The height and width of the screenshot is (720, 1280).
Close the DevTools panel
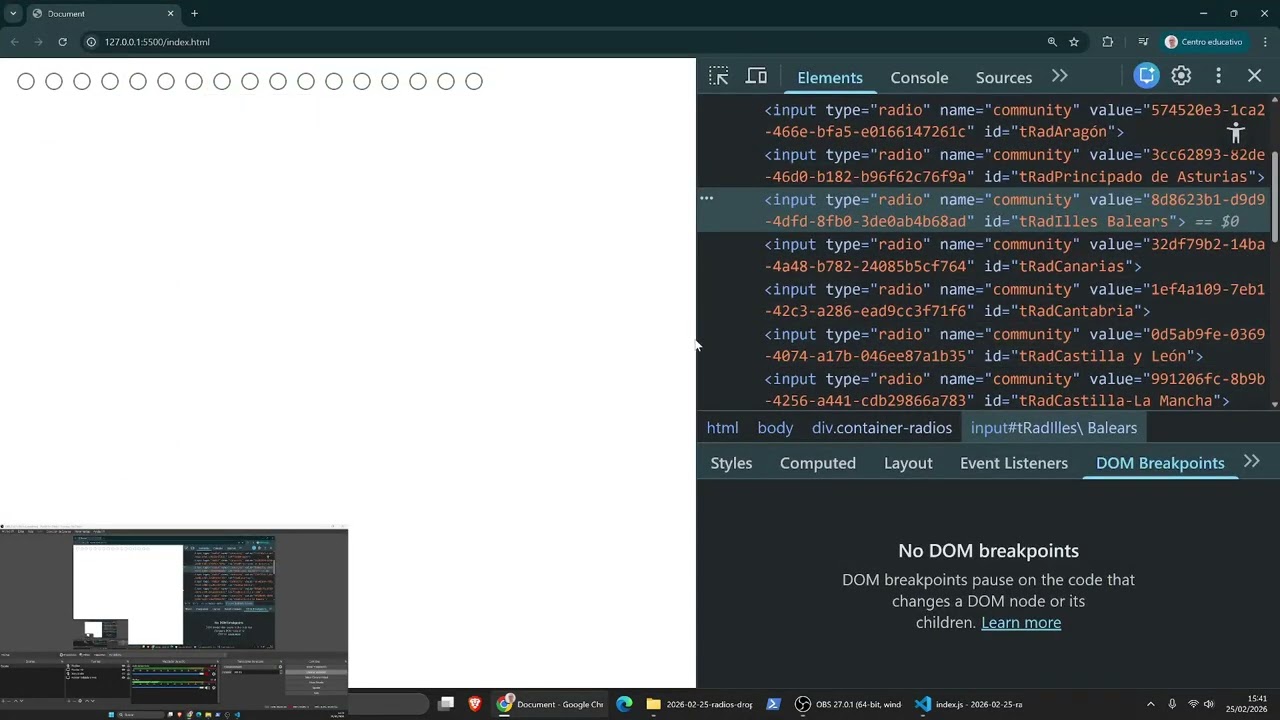click(x=1255, y=76)
